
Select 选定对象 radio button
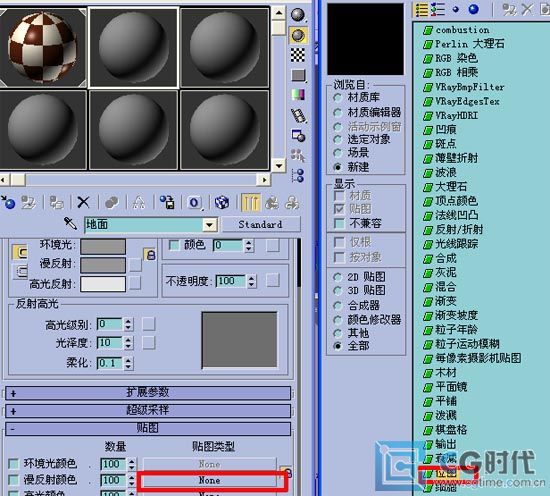[x=337, y=139]
